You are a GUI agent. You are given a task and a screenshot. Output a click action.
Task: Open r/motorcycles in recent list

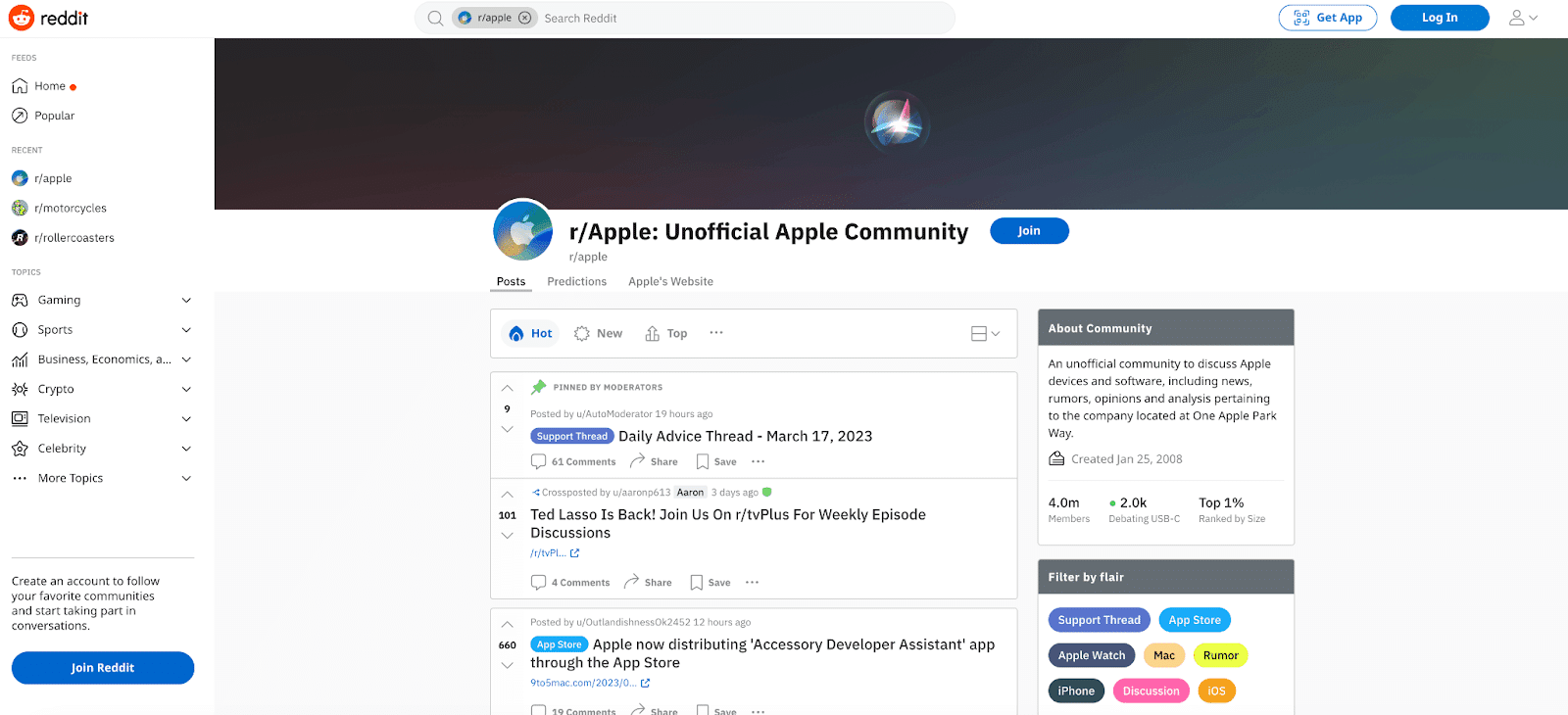[59, 208]
